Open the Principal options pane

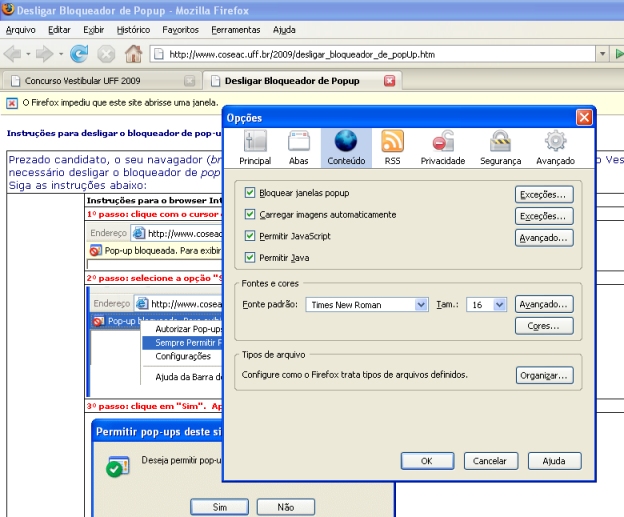click(255, 148)
